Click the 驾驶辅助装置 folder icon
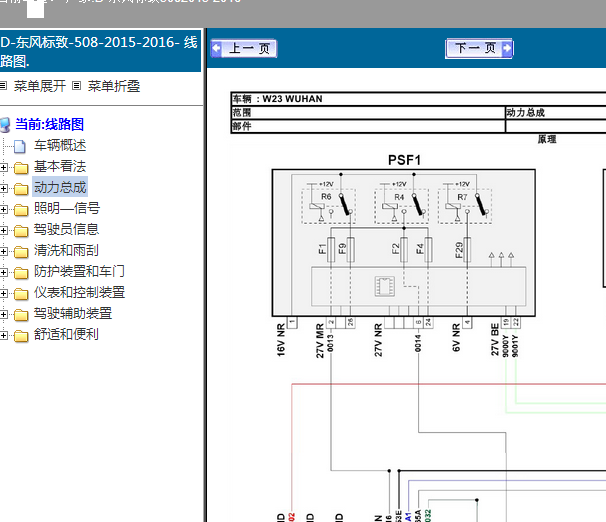 pos(21,314)
